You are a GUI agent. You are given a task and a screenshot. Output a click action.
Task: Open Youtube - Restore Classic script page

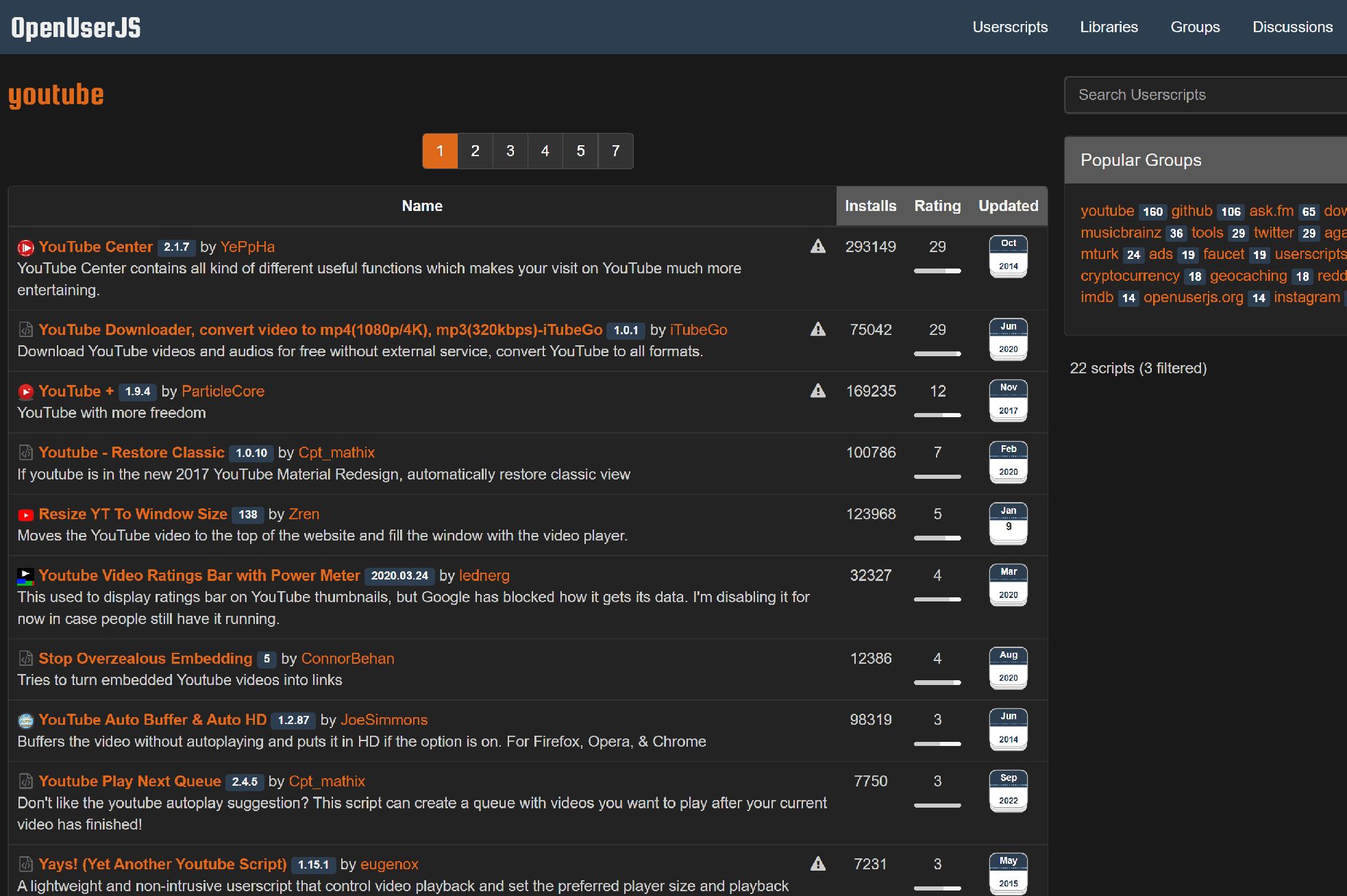(x=132, y=452)
